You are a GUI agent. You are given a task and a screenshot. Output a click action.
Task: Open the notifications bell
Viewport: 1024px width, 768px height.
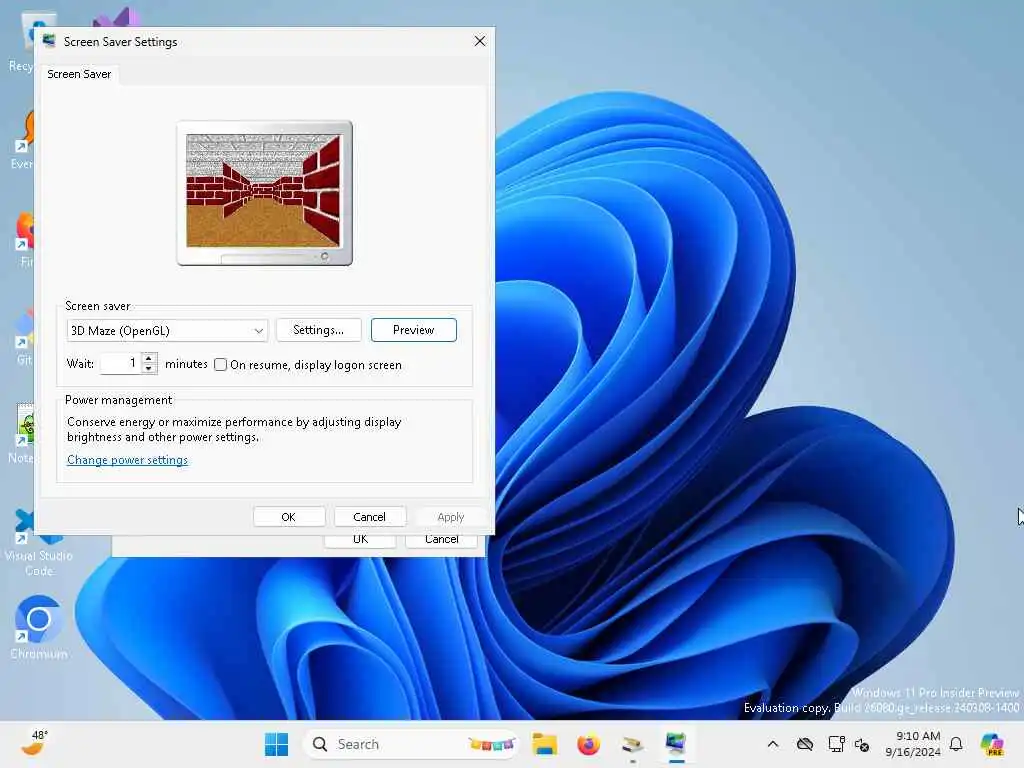pos(956,744)
